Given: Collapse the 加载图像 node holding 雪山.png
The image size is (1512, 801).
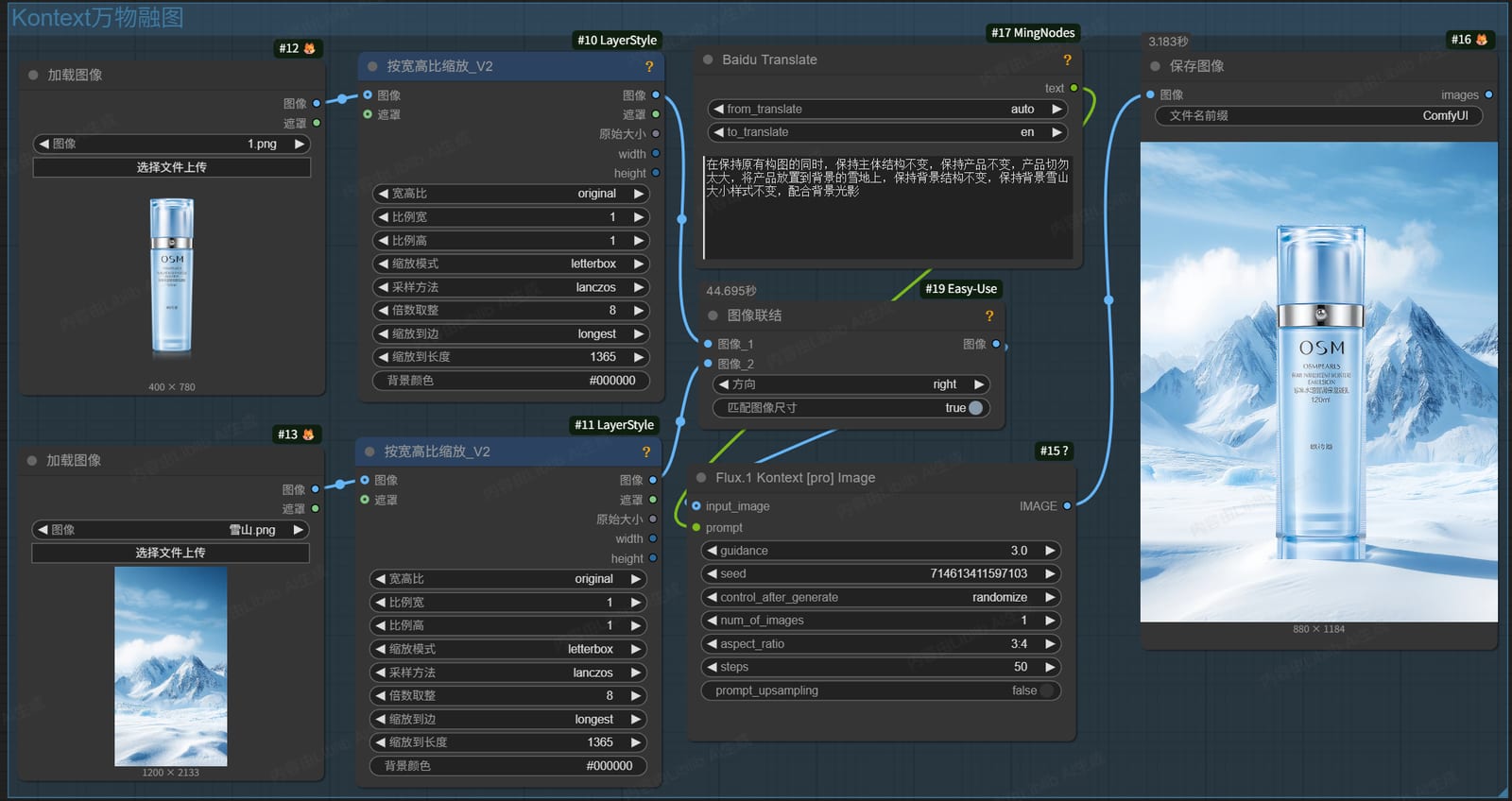Looking at the screenshot, I should pyautogui.click(x=32, y=460).
